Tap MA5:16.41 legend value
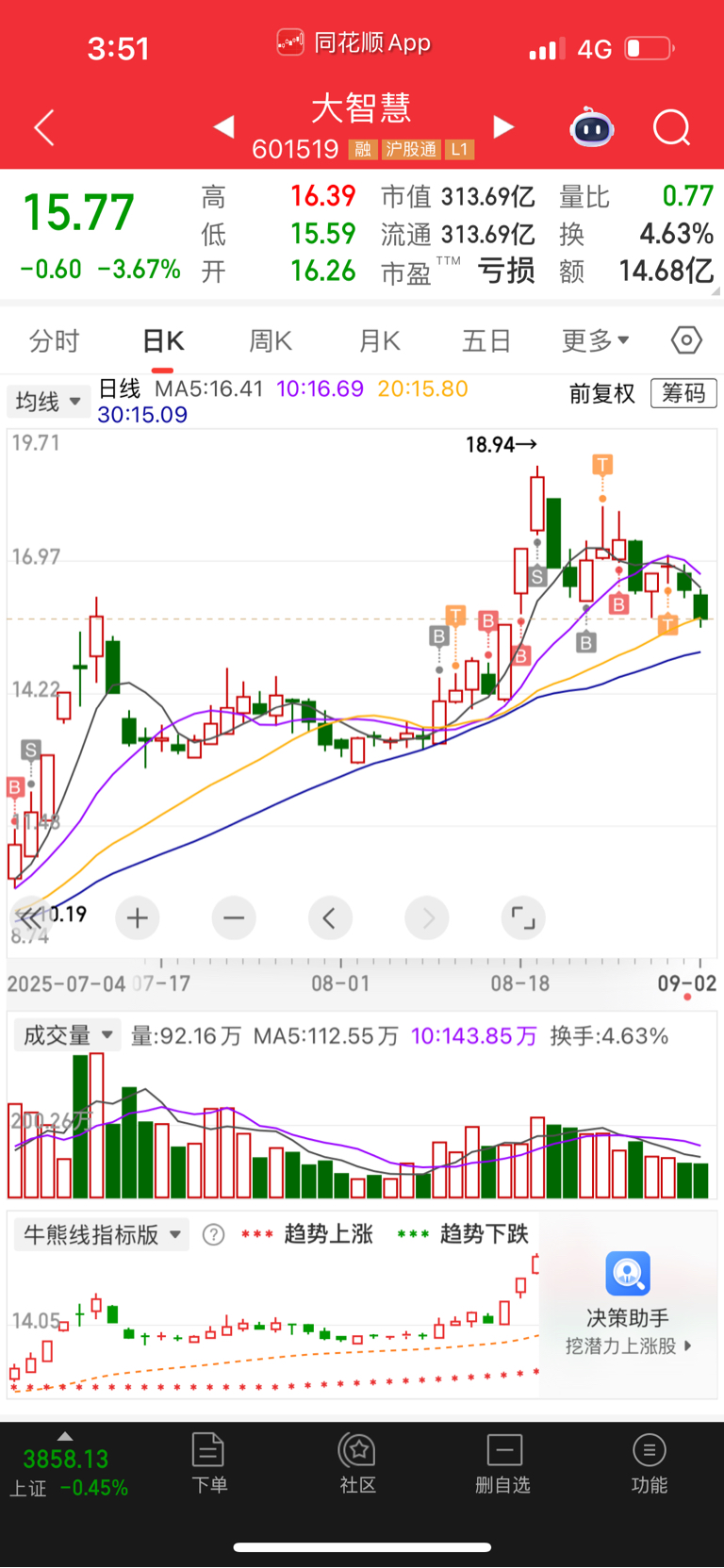The height and width of the screenshot is (1568, 724). coord(208,389)
